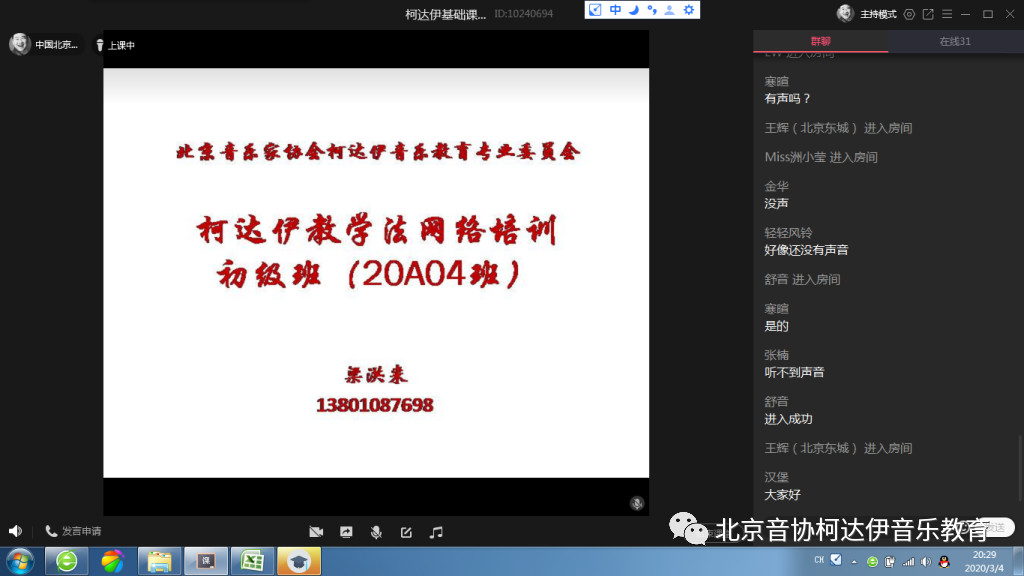Click the phone number 13801087698 on slide
This screenshot has height=576, width=1024.
pos(375,406)
